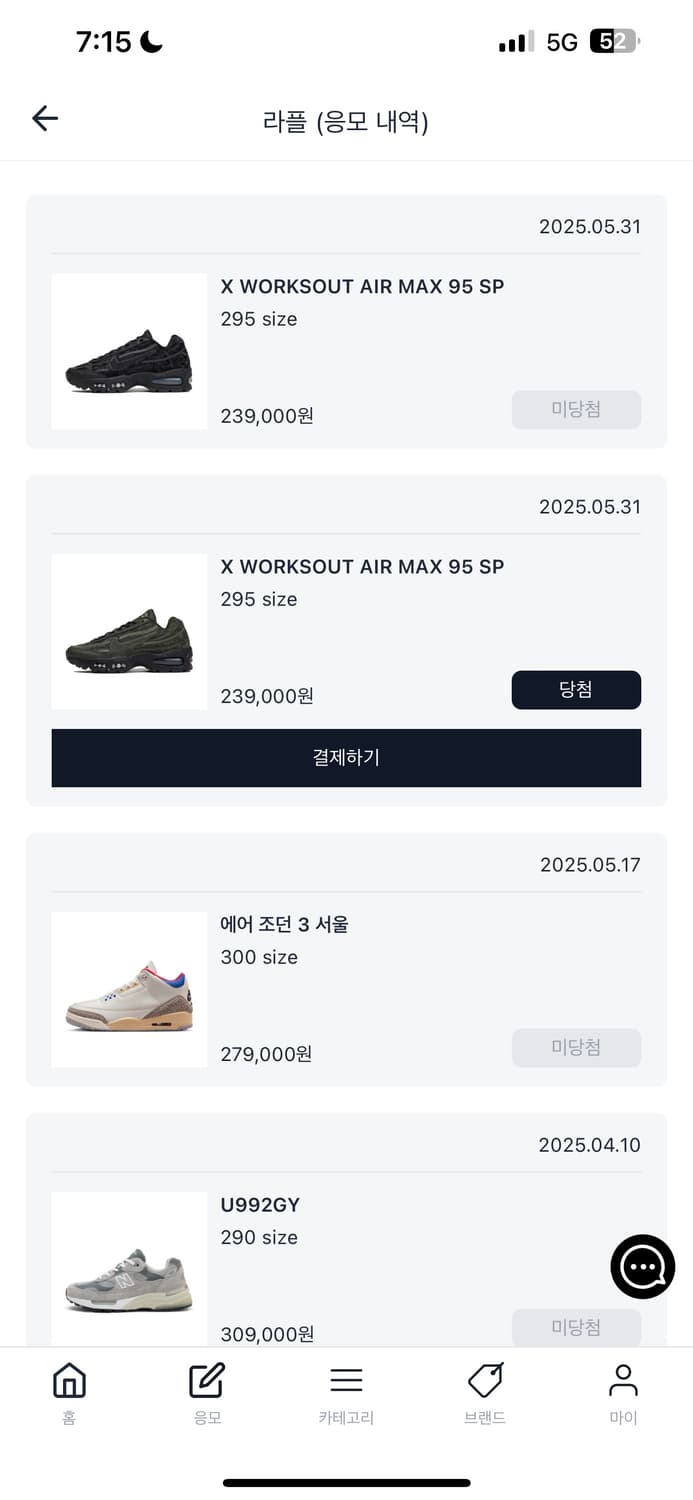Tap 미당첨 badge on U992GY entry
Screen dimensions: 693x1500
click(x=576, y=1328)
